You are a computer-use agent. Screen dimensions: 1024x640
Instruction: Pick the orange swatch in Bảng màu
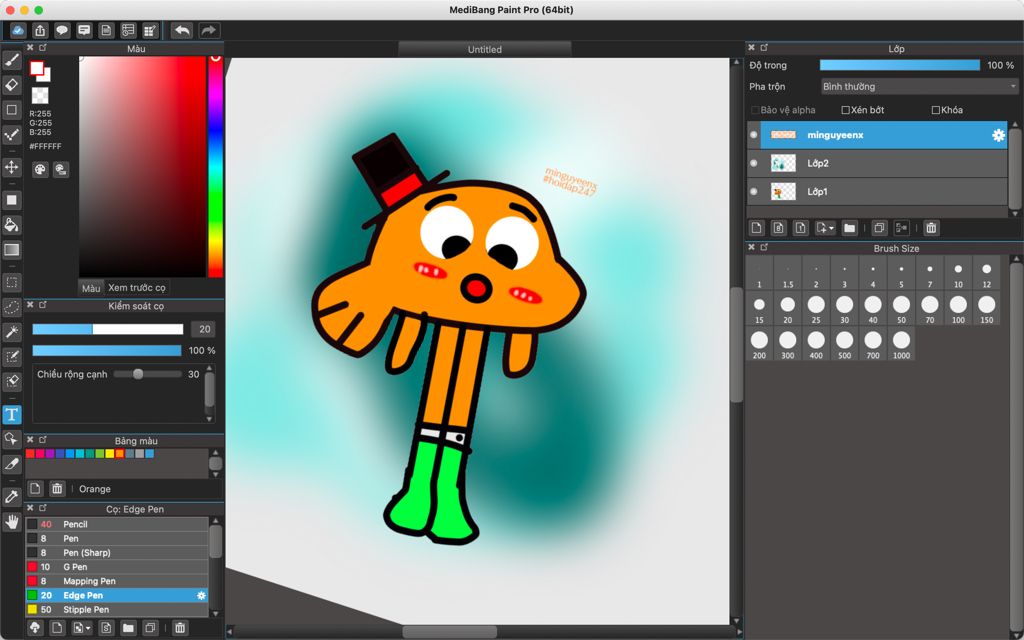coord(120,453)
